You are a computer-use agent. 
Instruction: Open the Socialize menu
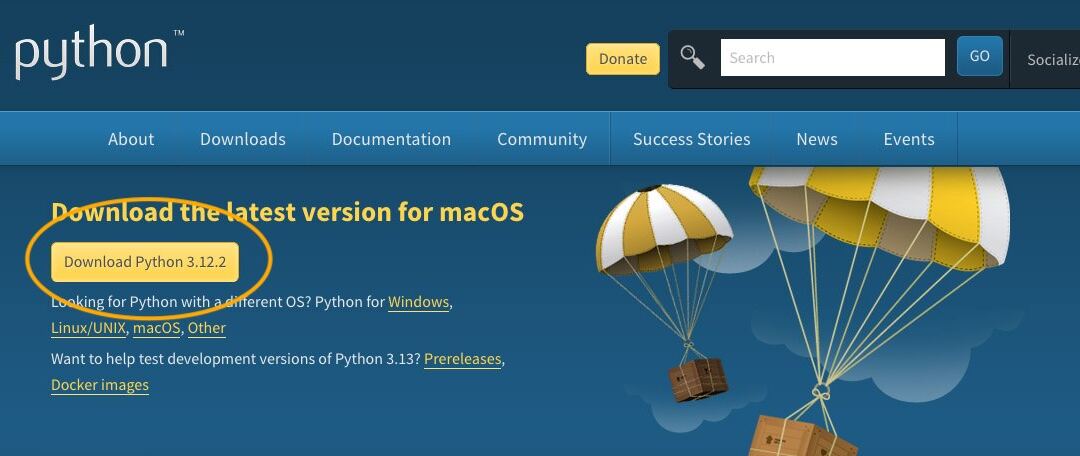(1052, 59)
